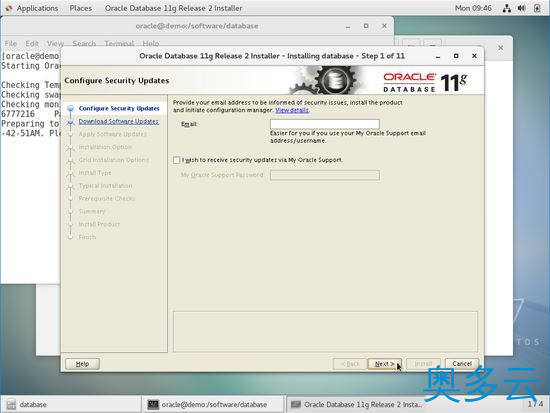Open Edit menu in terminal window

pos(32,44)
